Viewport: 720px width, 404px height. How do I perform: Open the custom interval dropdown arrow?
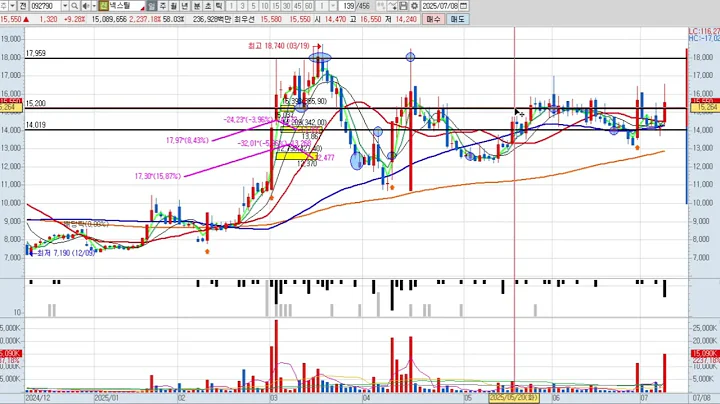tap(333, 6)
